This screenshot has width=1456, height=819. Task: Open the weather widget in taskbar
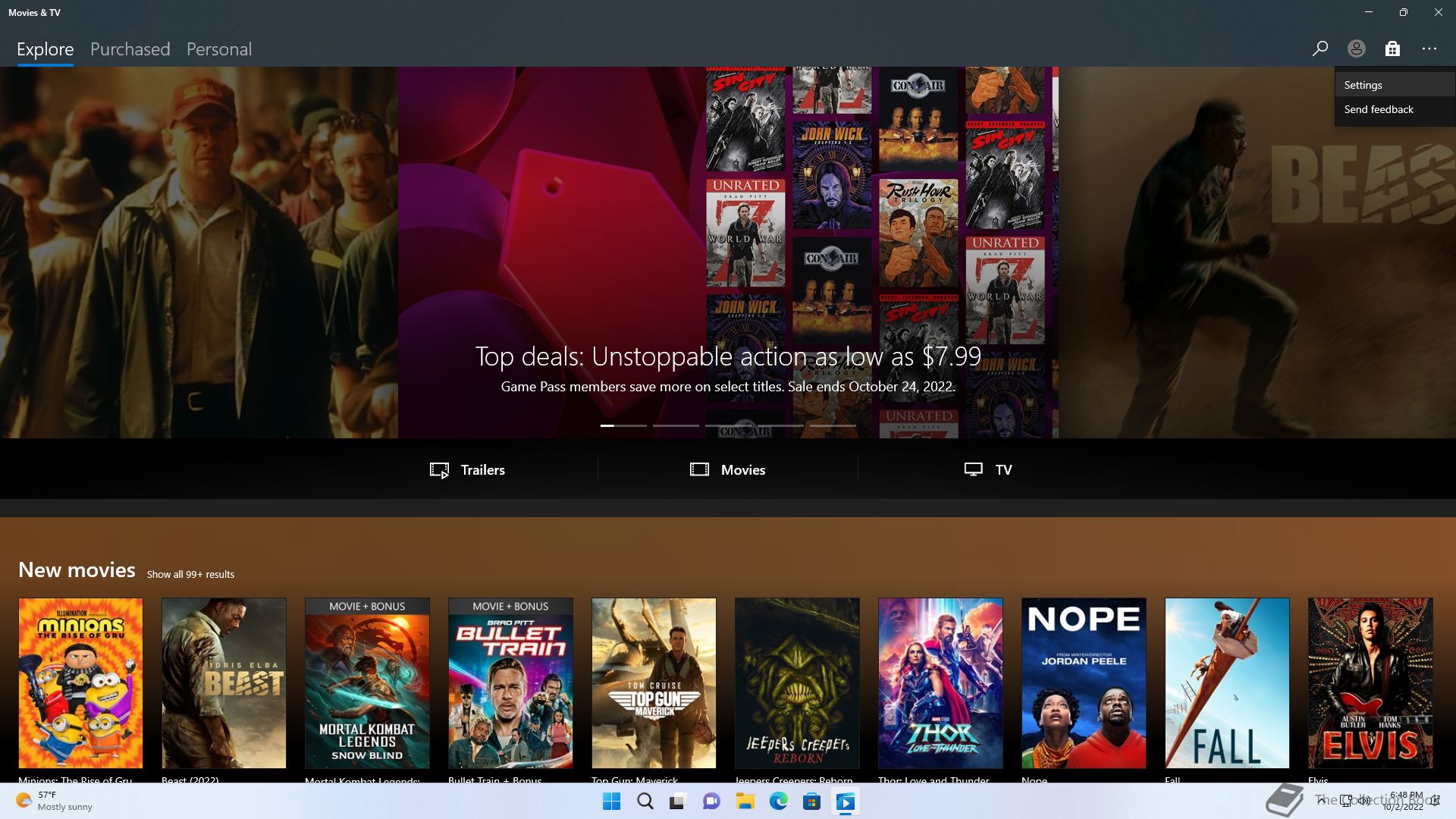pyautogui.click(x=55, y=801)
